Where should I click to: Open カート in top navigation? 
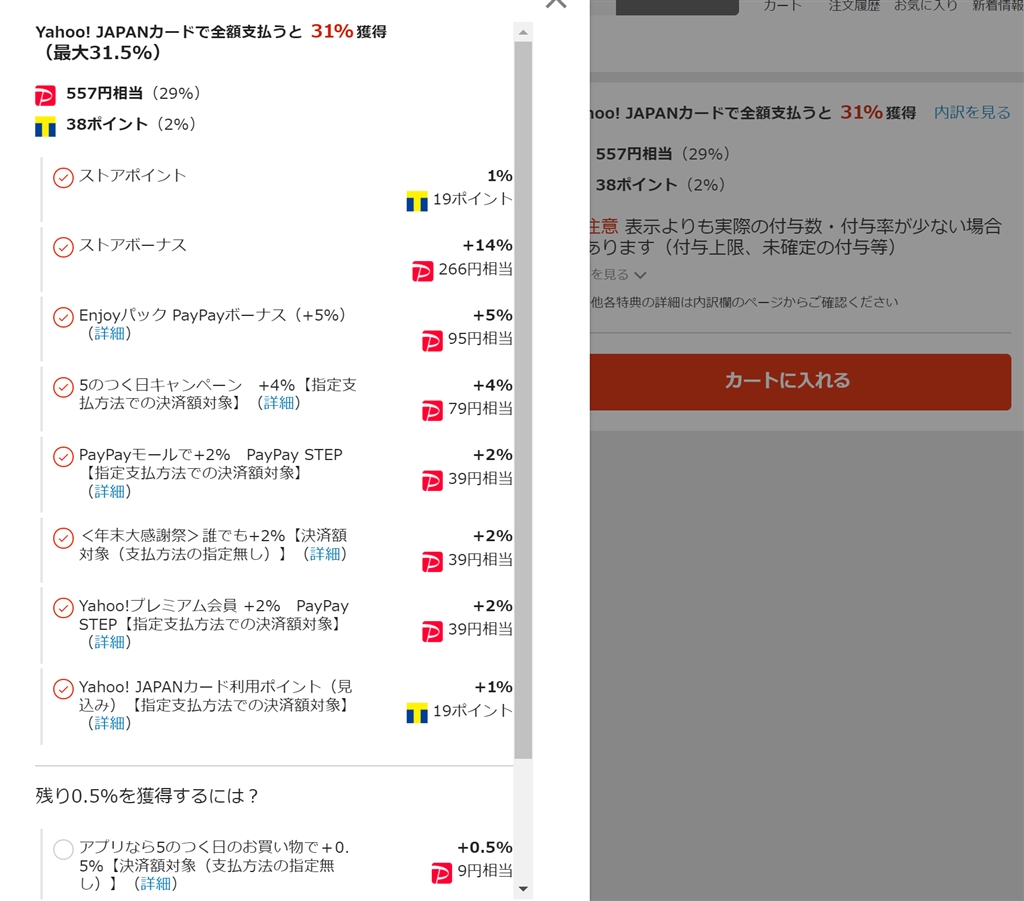click(x=782, y=6)
